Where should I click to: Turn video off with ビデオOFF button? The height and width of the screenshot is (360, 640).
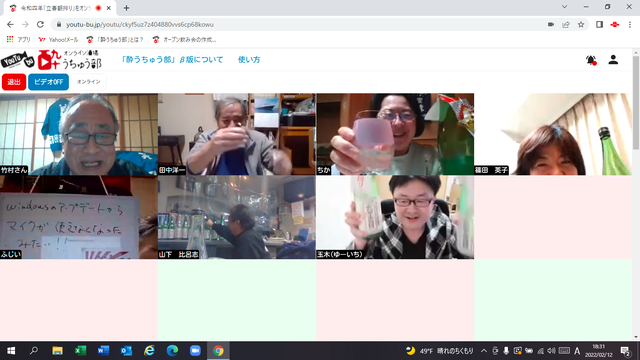tap(48, 82)
